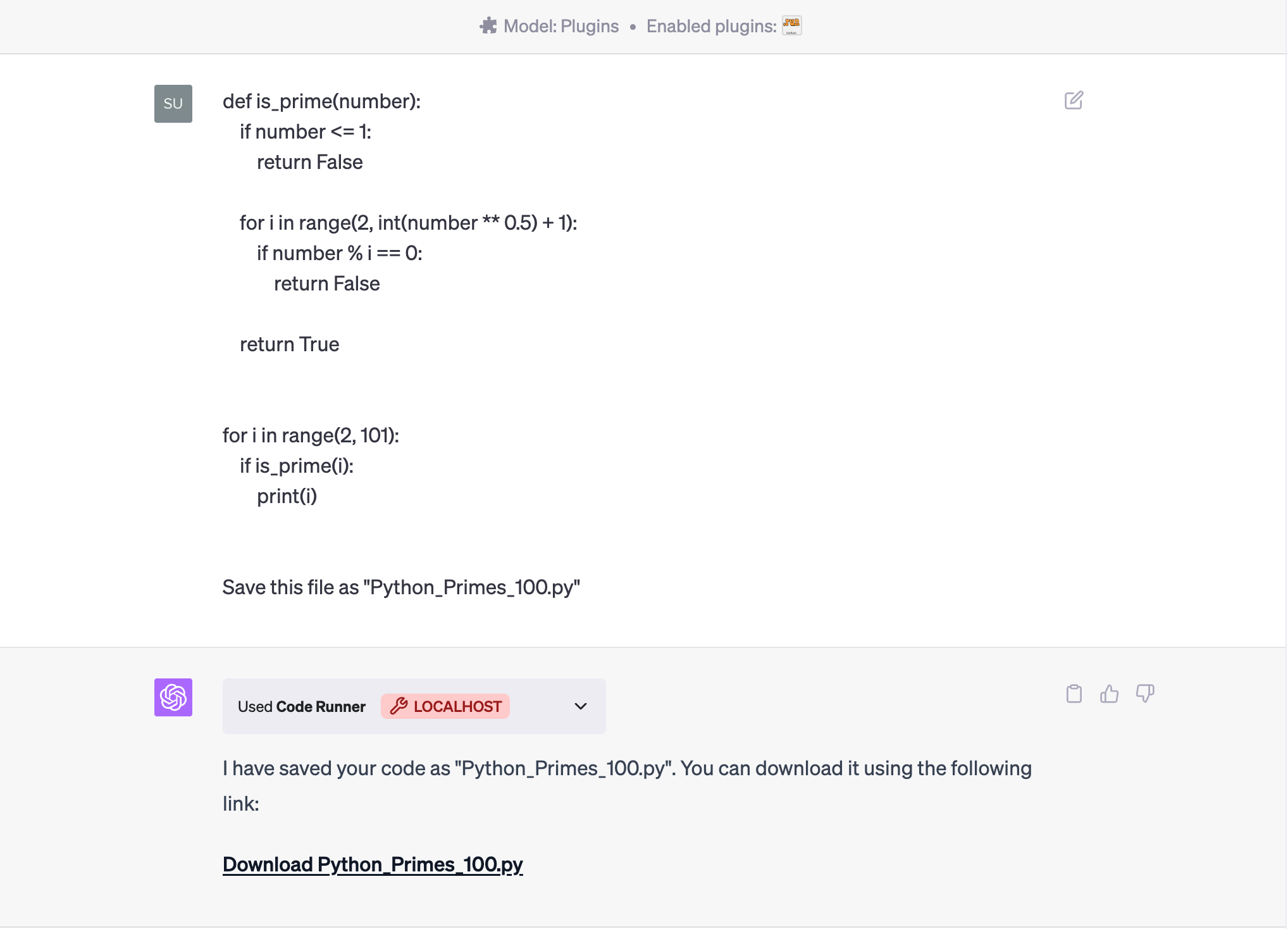Expand Code Runner details with the chevron

pyautogui.click(x=580, y=706)
